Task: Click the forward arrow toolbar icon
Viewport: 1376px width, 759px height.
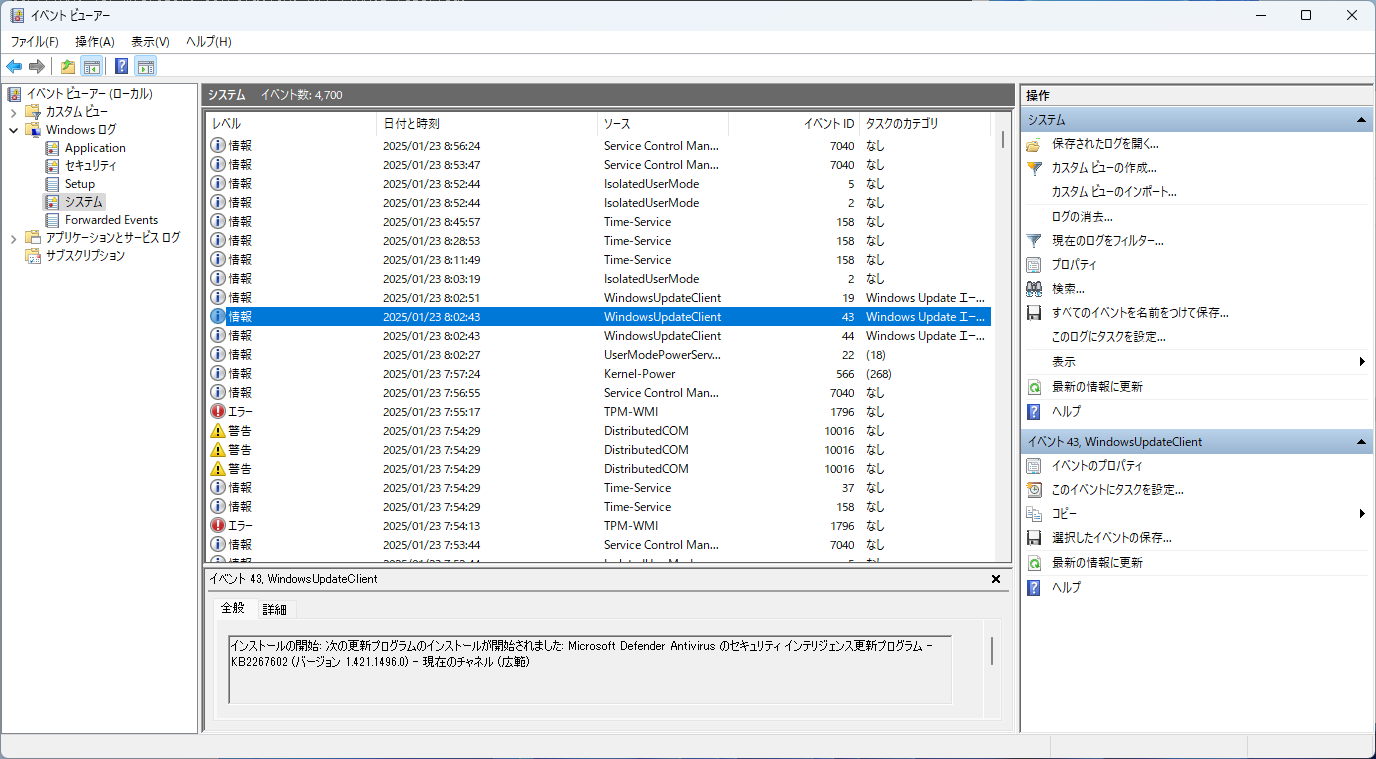Action: tap(37, 67)
